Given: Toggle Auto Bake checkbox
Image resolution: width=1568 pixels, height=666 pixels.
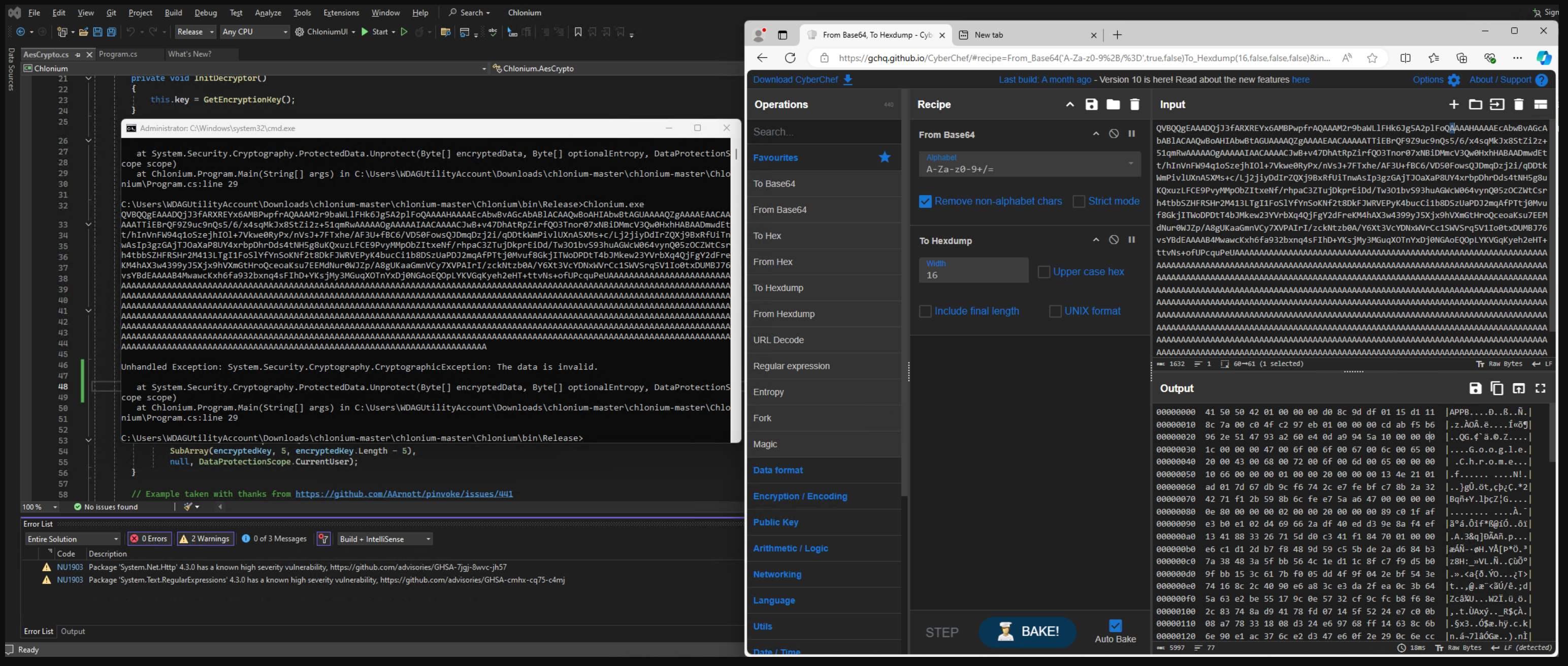Looking at the screenshot, I should tap(1115, 625).
